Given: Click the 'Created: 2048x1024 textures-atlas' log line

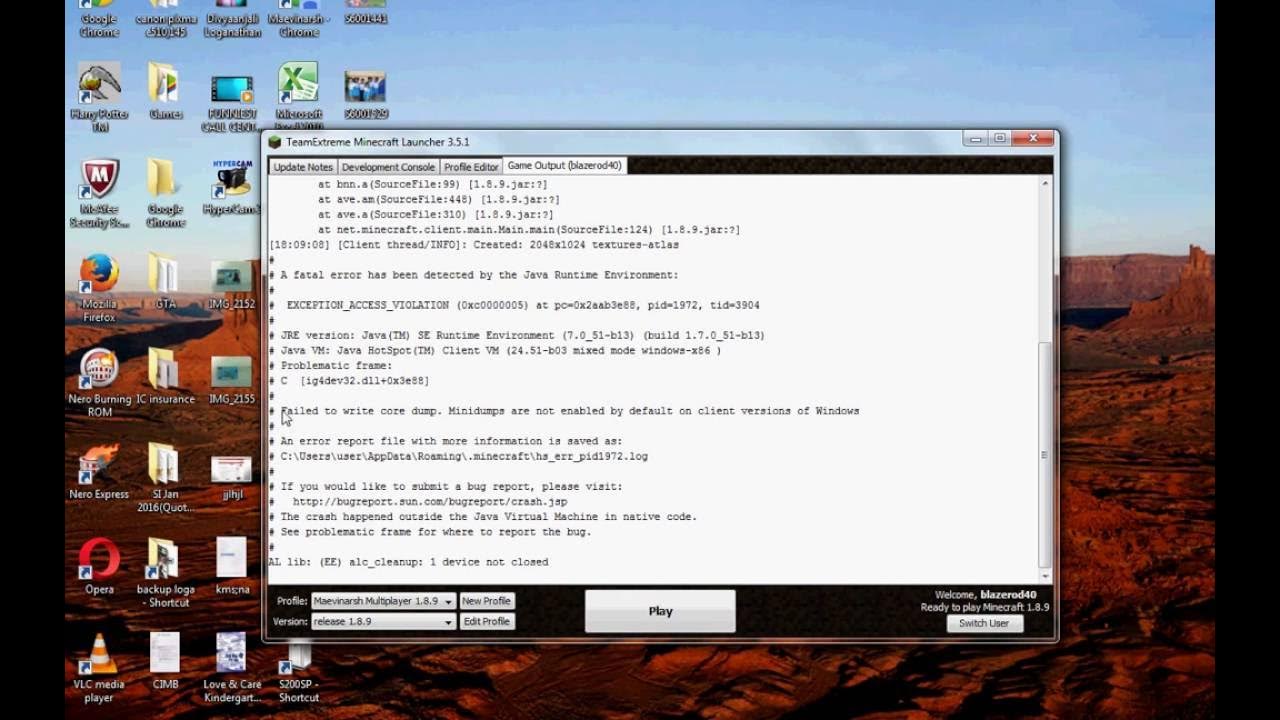Looking at the screenshot, I should (474, 245).
